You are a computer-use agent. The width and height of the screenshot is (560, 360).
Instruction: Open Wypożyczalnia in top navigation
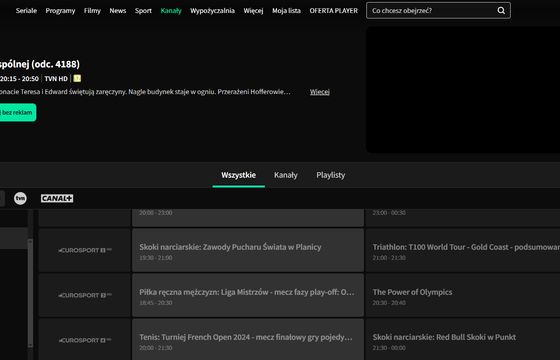212,11
